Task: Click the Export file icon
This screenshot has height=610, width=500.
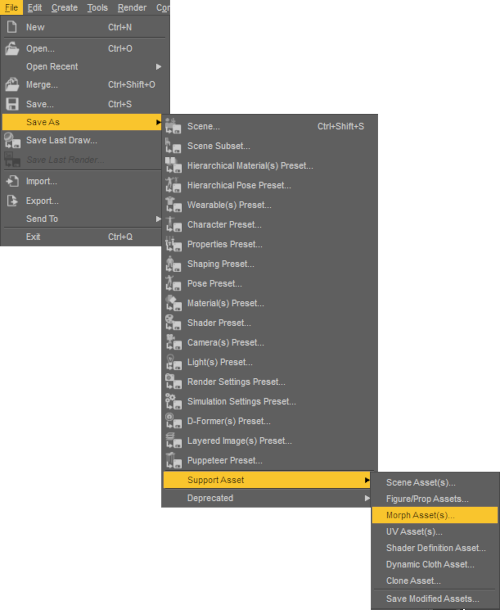Action: (12, 200)
